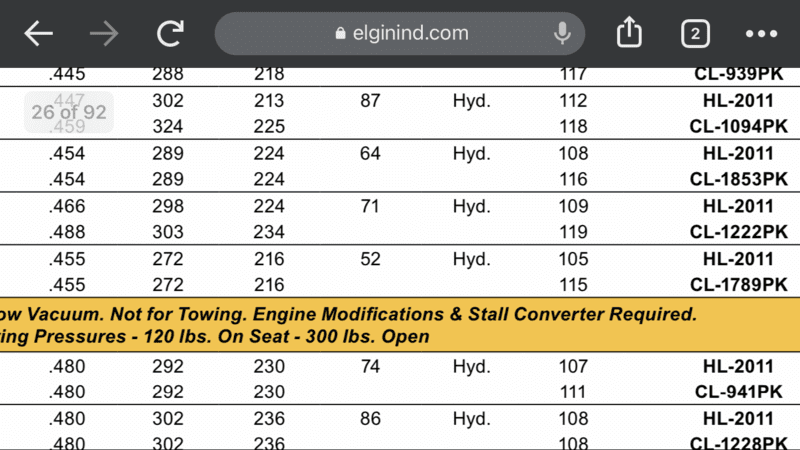Tap the 26 of 92 page indicator
This screenshot has height=450, width=800.
[68, 112]
